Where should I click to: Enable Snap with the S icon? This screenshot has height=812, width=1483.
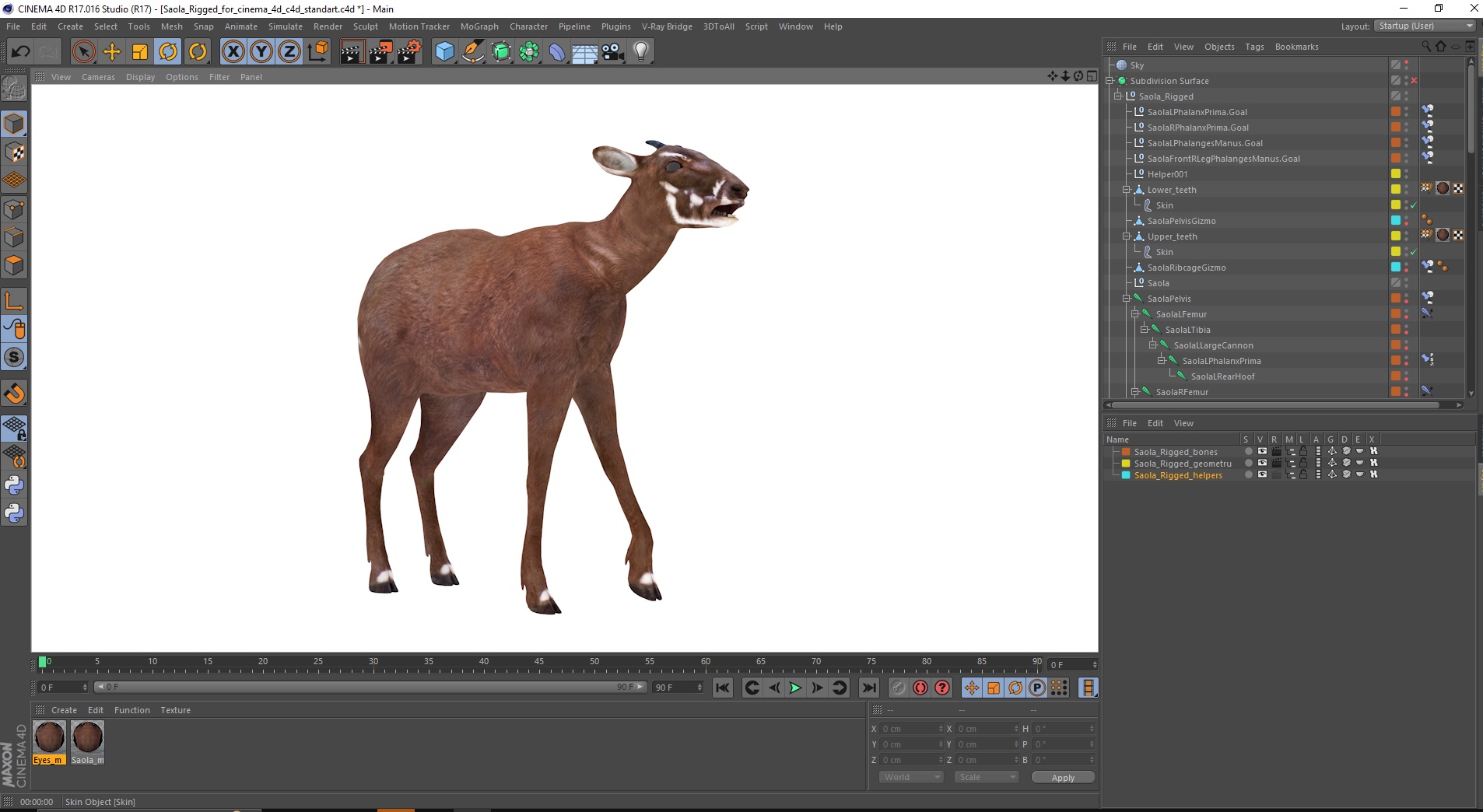click(14, 358)
